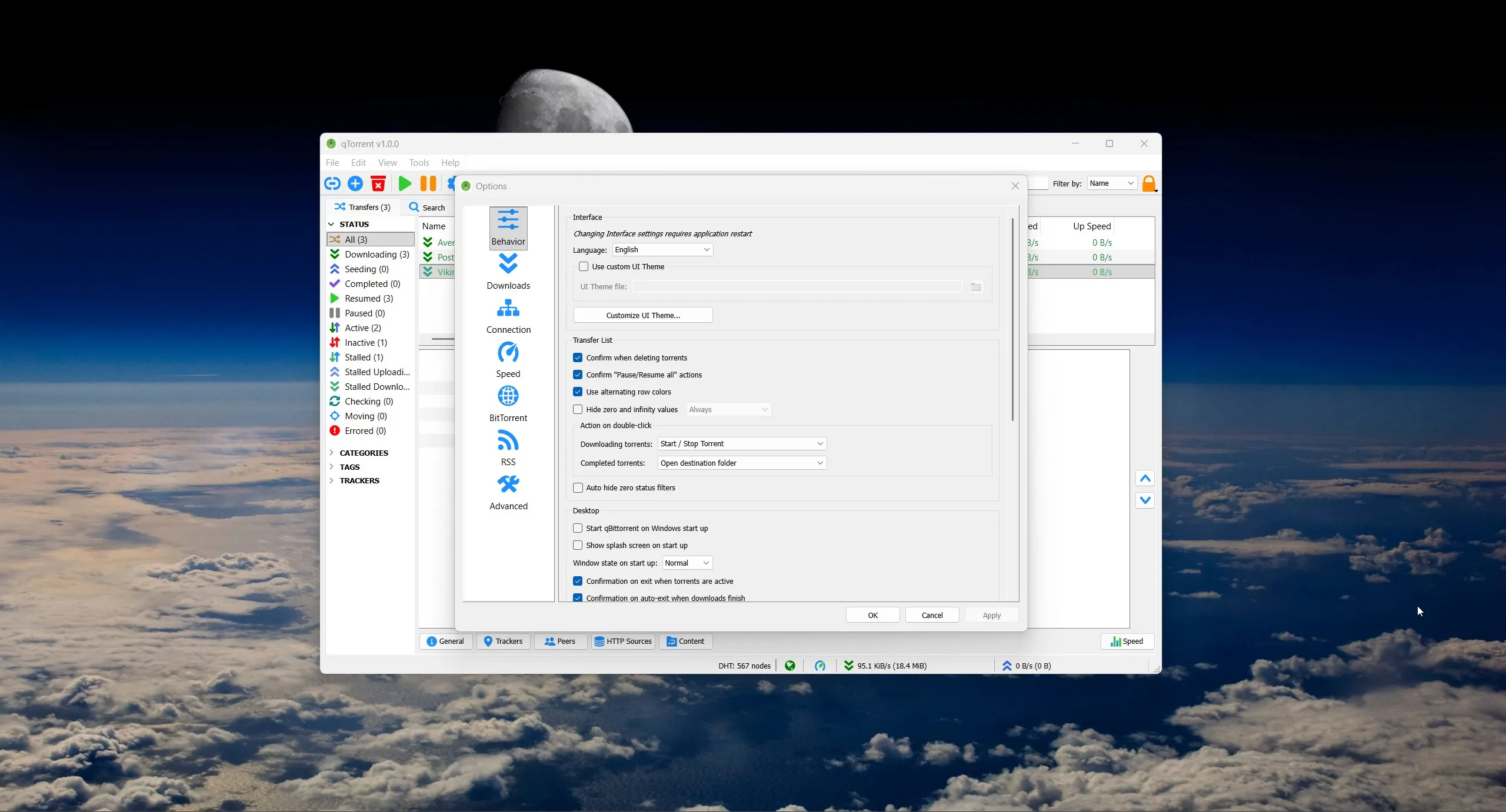Enable Auto hide zero status filters

point(578,488)
